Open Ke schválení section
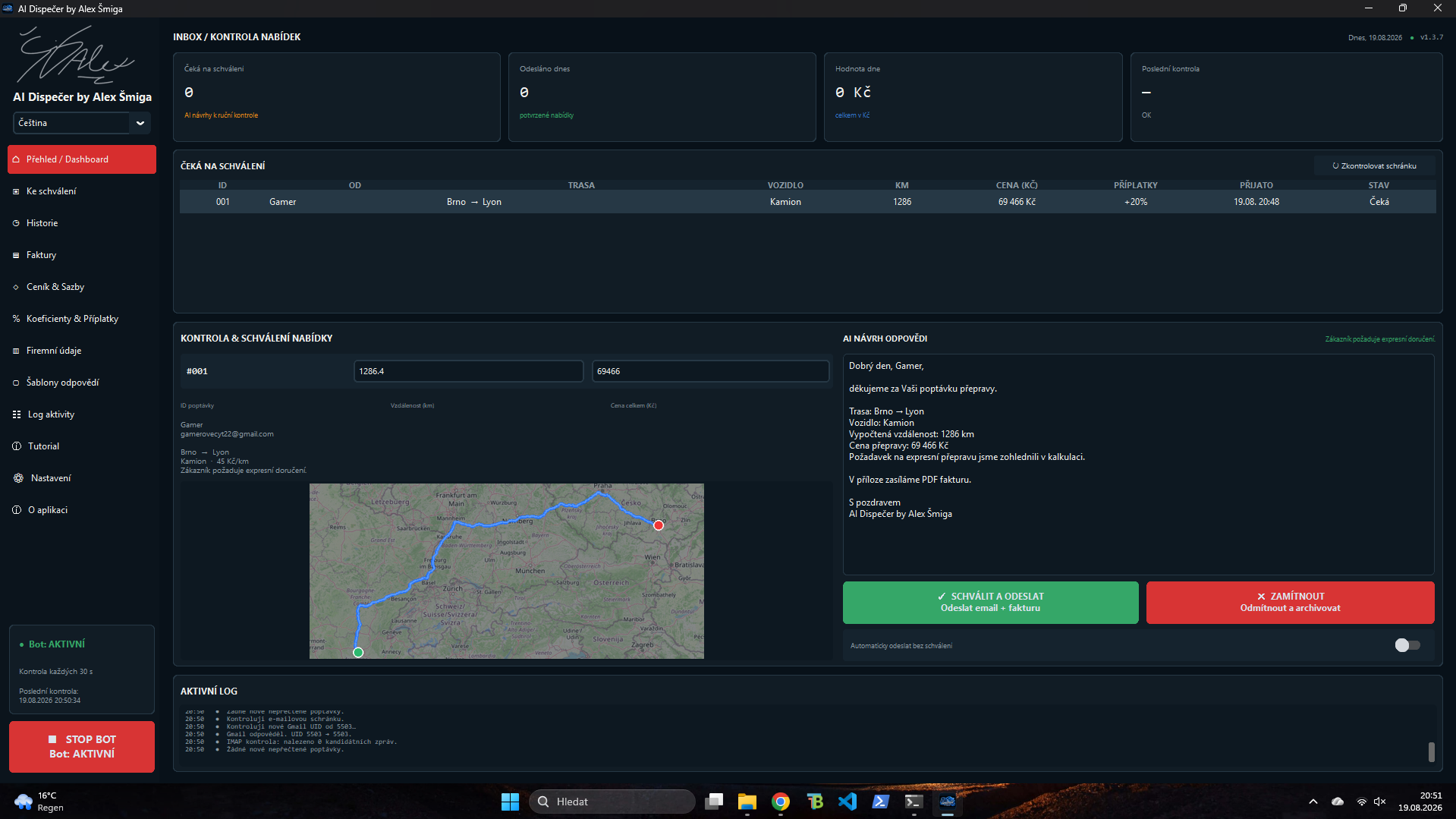 (82, 191)
